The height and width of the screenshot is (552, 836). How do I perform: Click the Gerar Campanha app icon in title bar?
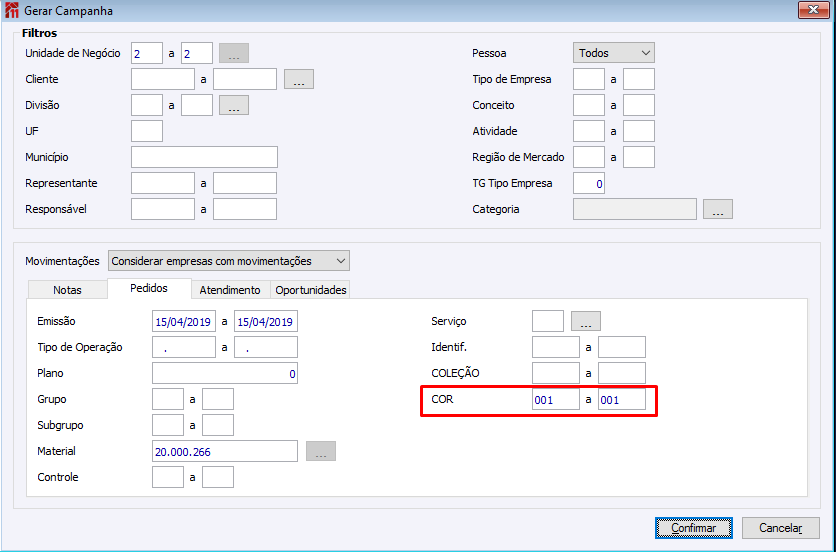tap(12, 10)
